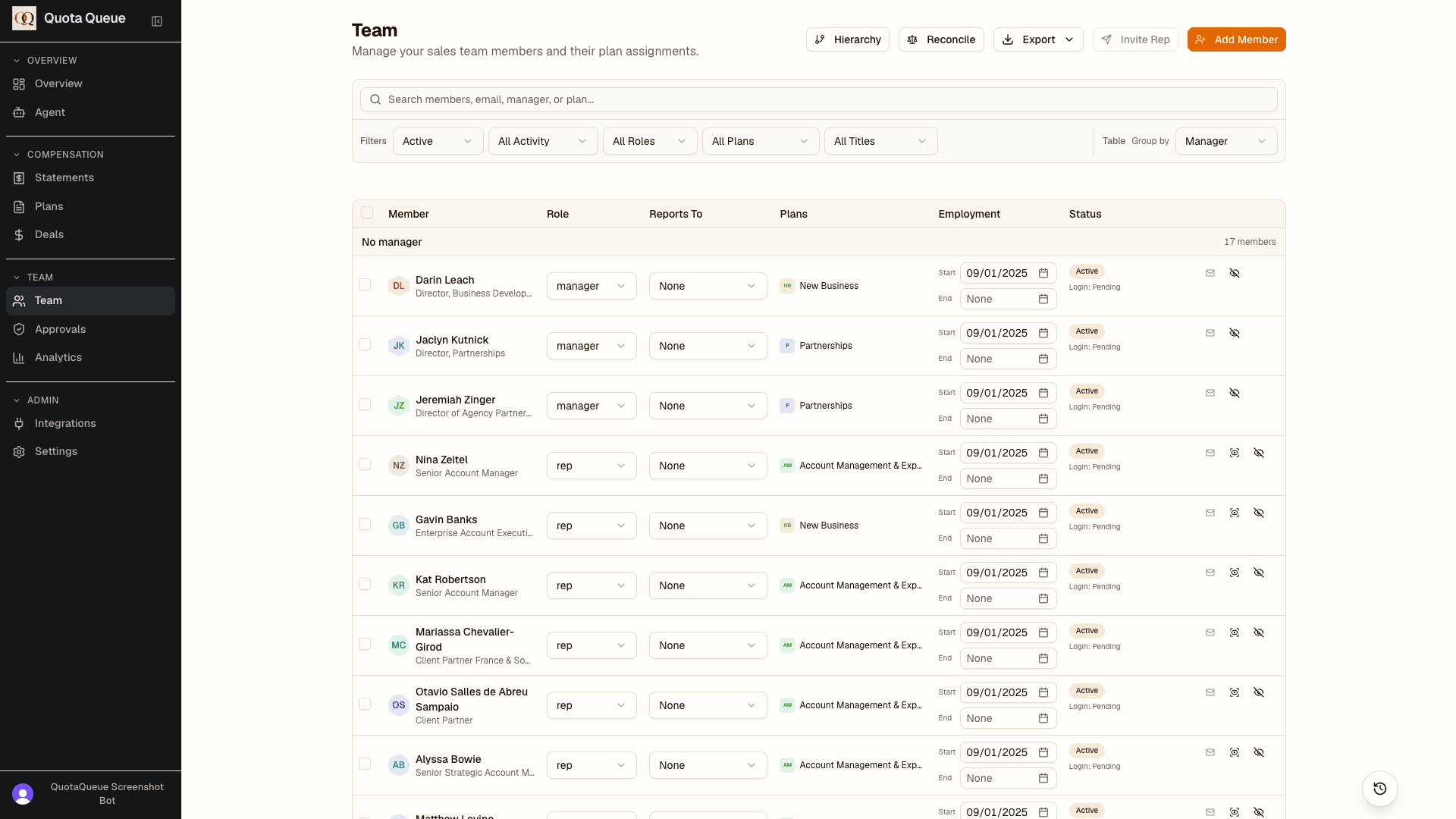Go to Statements in the sidebar

90,177
